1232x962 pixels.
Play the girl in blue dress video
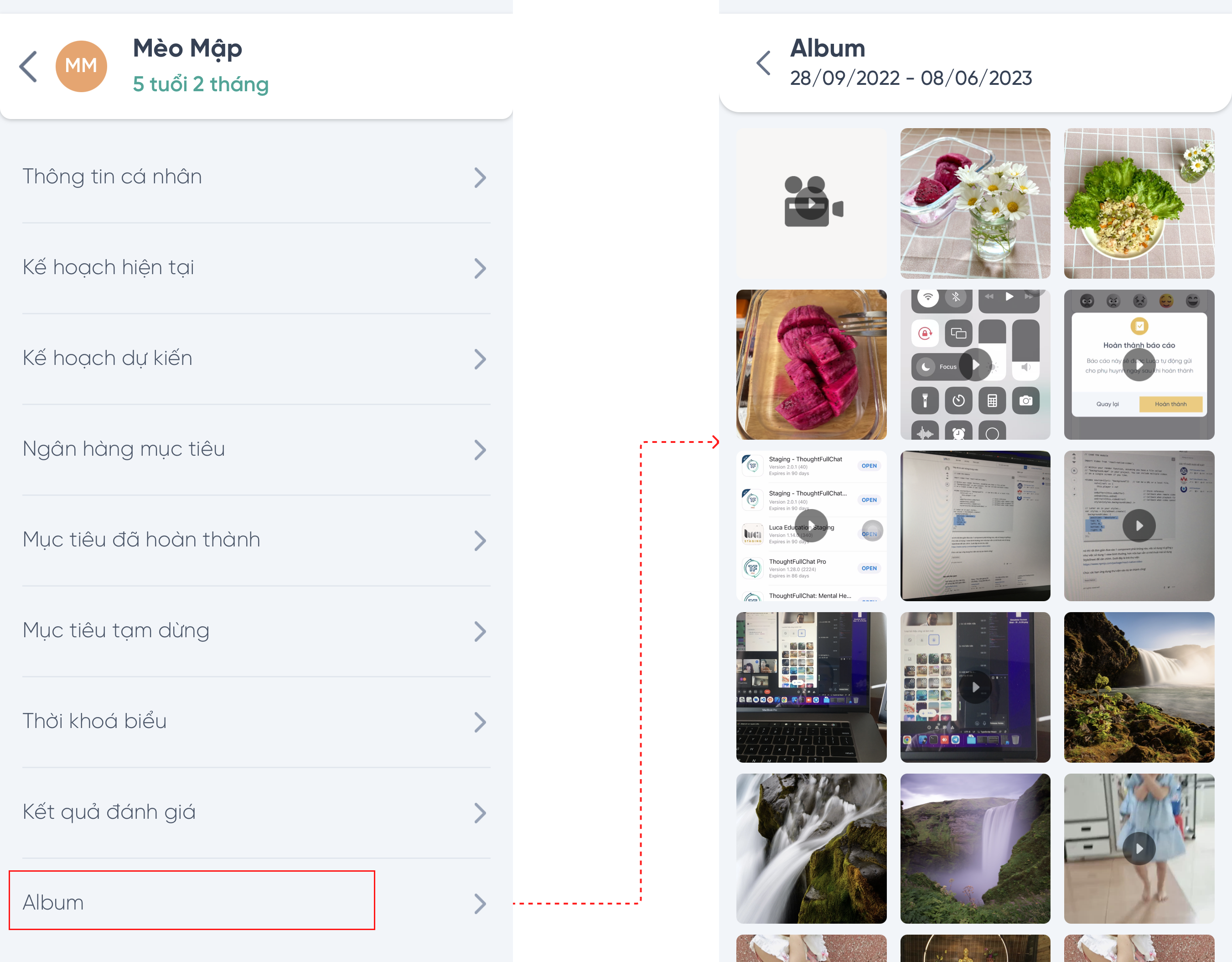point(1139,848)
